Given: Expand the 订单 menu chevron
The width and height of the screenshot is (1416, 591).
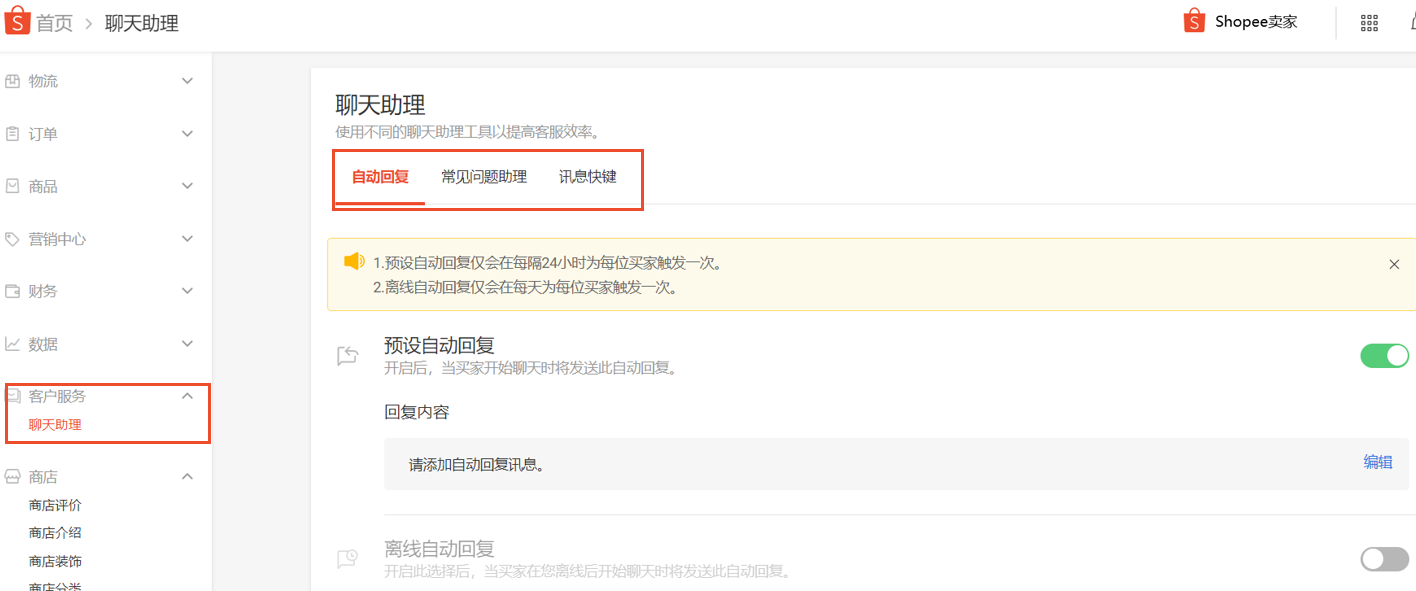Looking at the screenshot, I should click(187, 133).
